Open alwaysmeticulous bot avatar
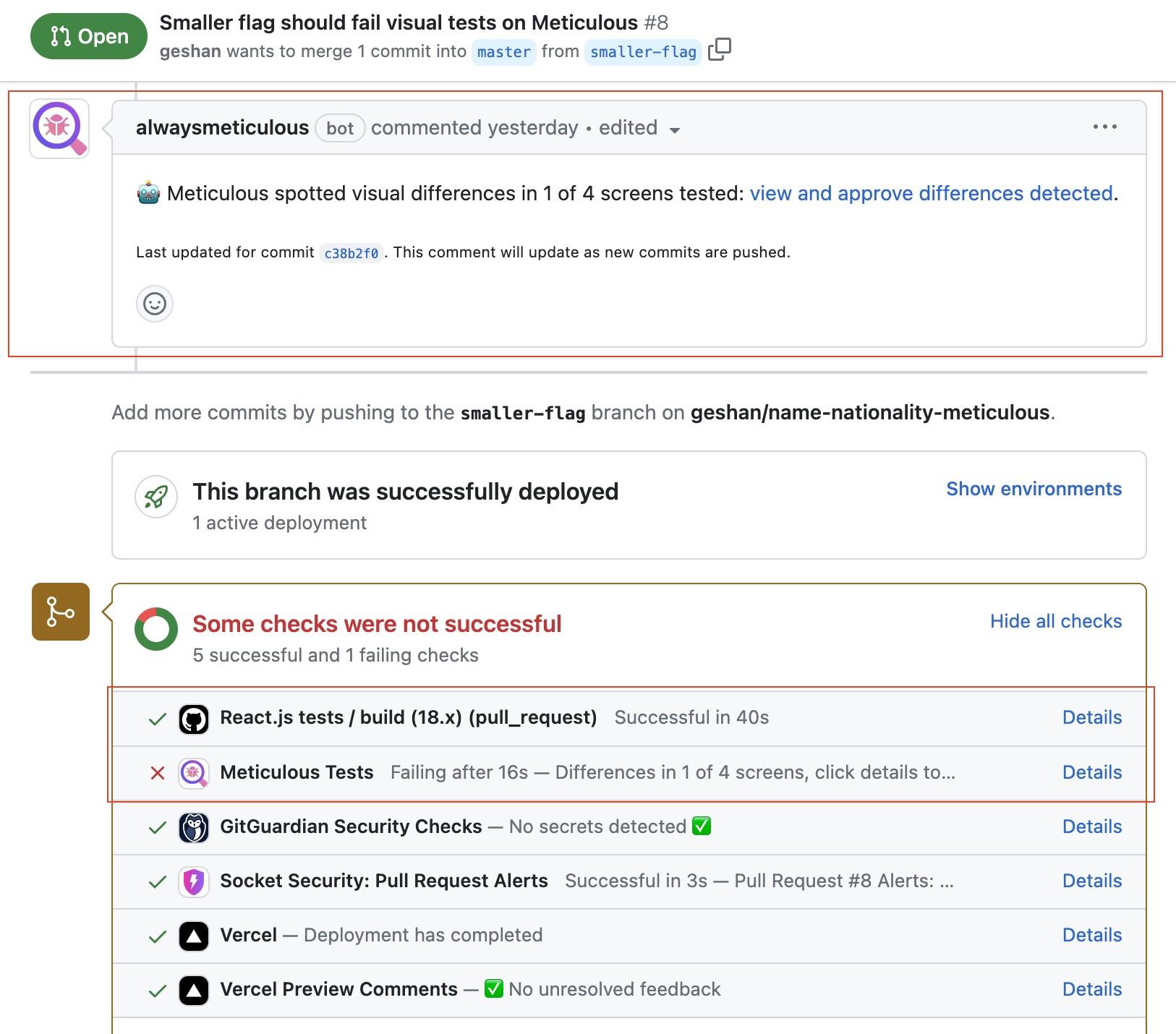 (59, 128)
